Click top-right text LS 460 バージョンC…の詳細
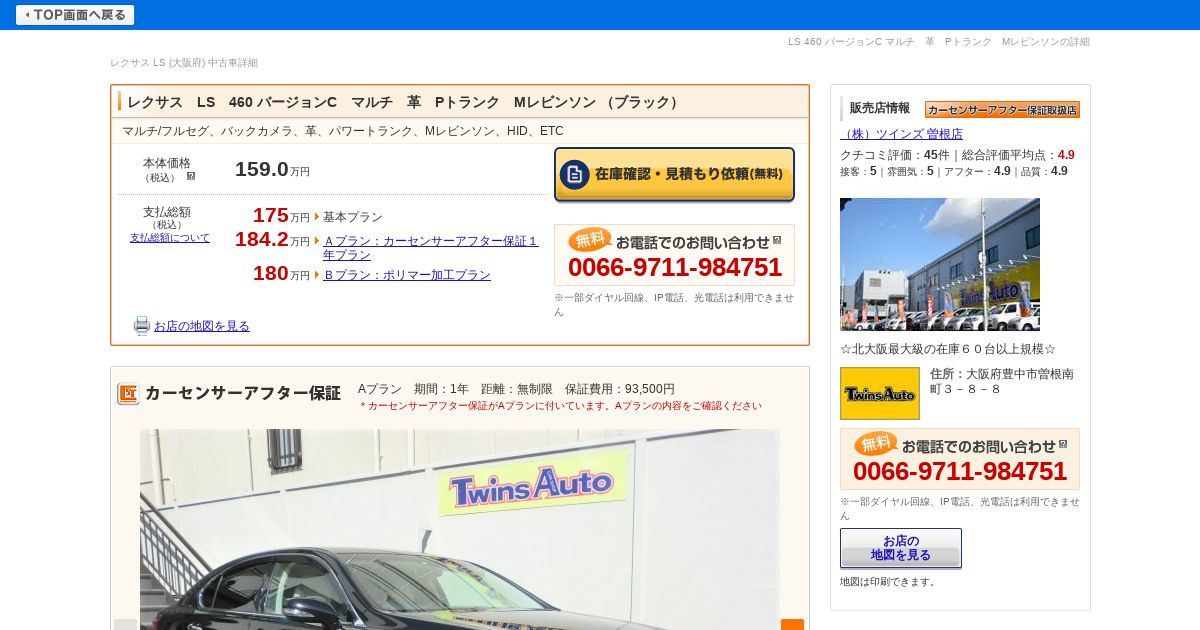This screenshot has height=630, width=1200. 939,42
